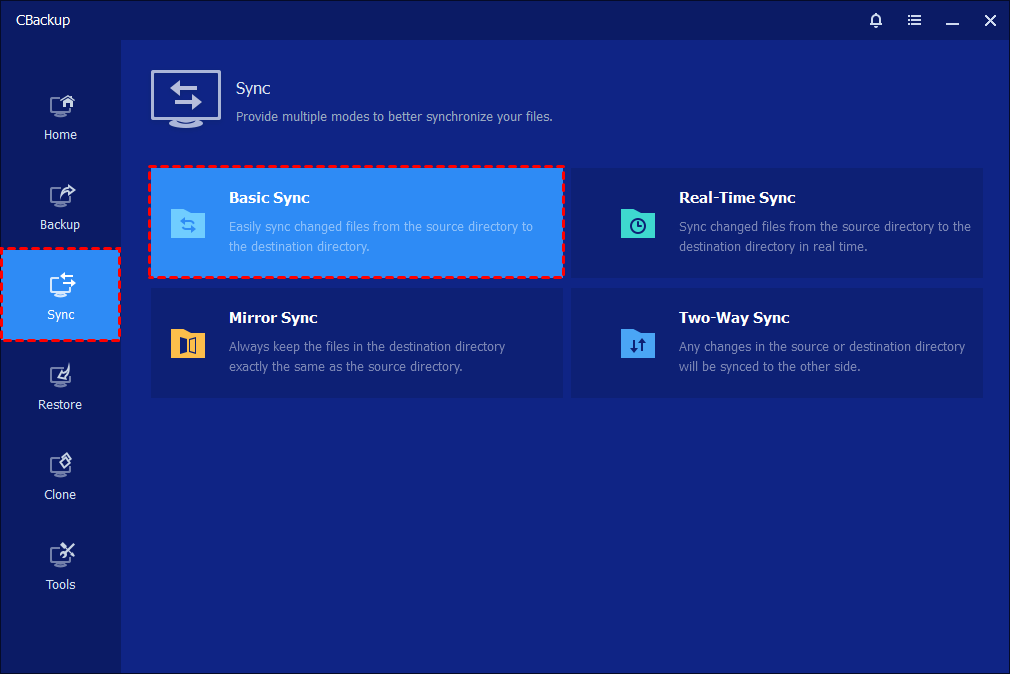Click the Mirror Sync yellow folder icon
The height and width of the screenshot is (674, 1010).
coord(187,343)
